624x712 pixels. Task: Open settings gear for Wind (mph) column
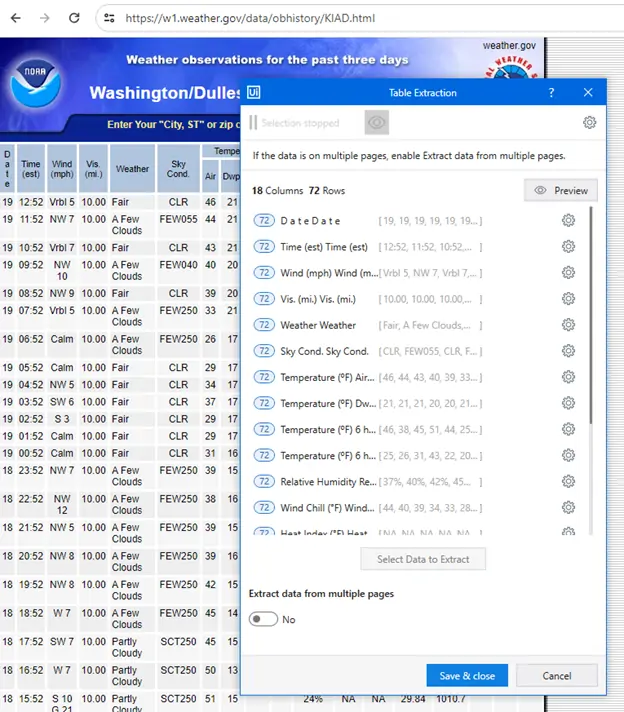click(x=568, y=273)
